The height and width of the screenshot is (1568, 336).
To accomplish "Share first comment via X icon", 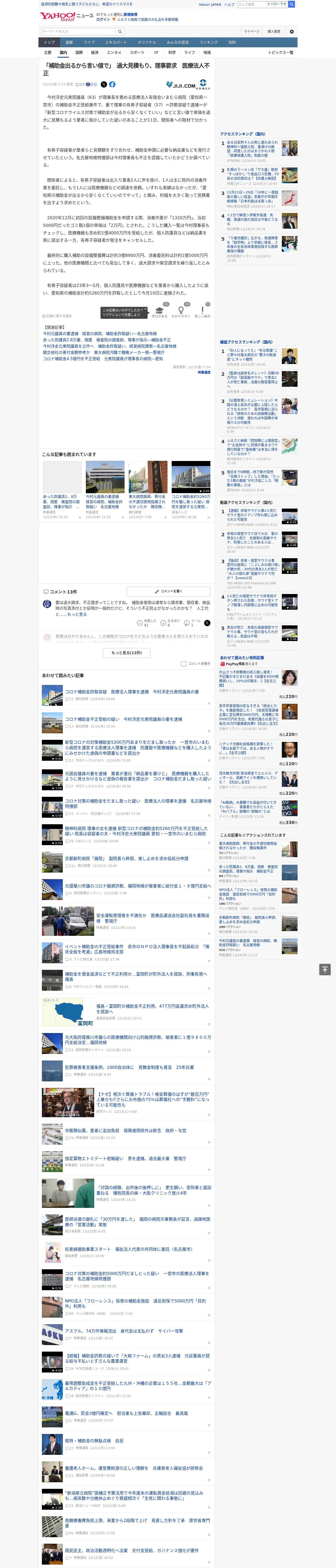I will (x=207, y=623).
